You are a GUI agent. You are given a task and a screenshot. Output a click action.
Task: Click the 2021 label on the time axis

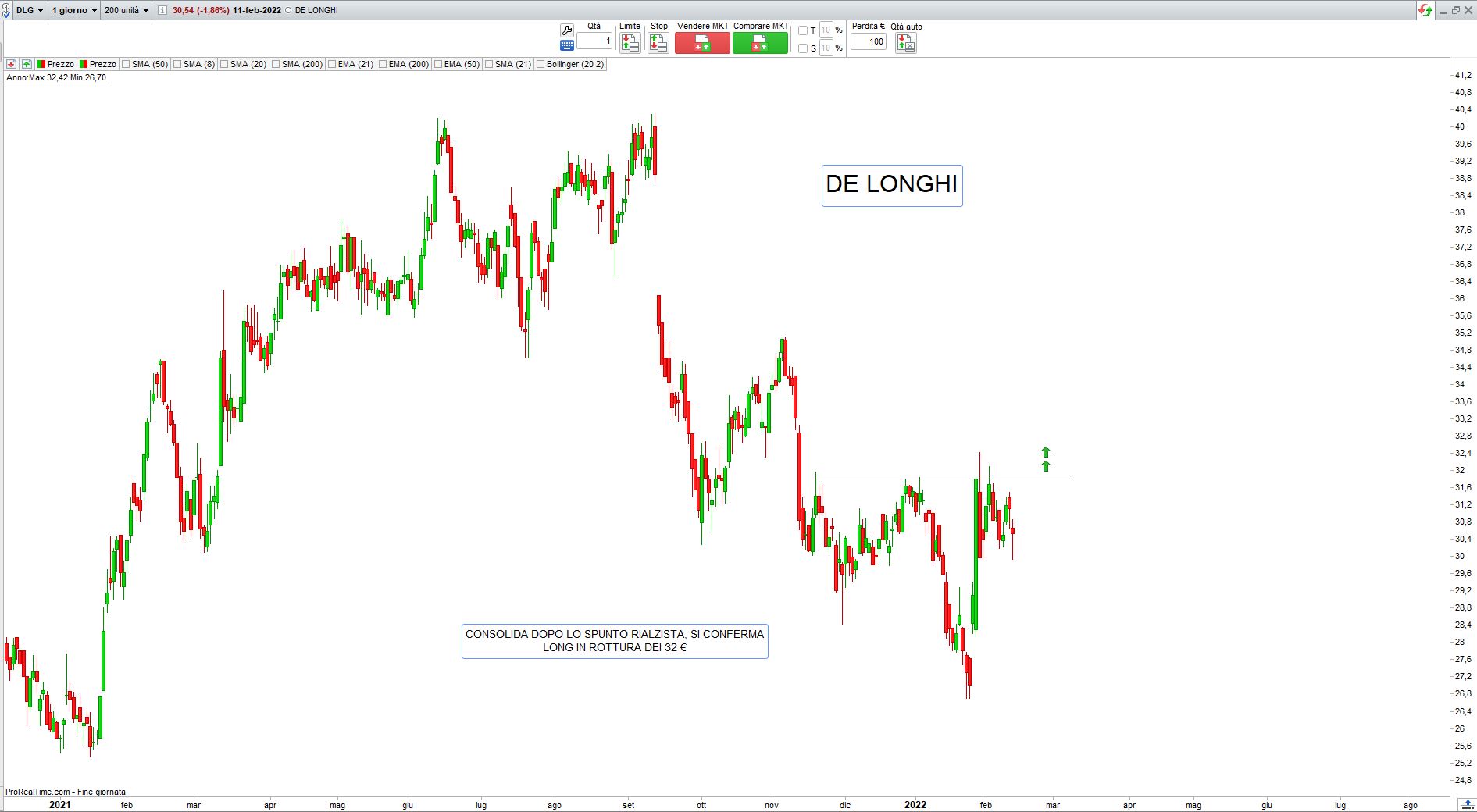tap(59, 805)
